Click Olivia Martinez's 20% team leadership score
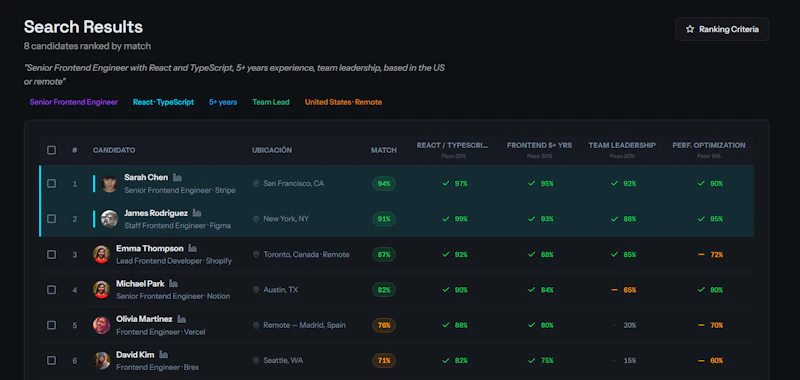The image size is (800, 380). pos(630,325)
